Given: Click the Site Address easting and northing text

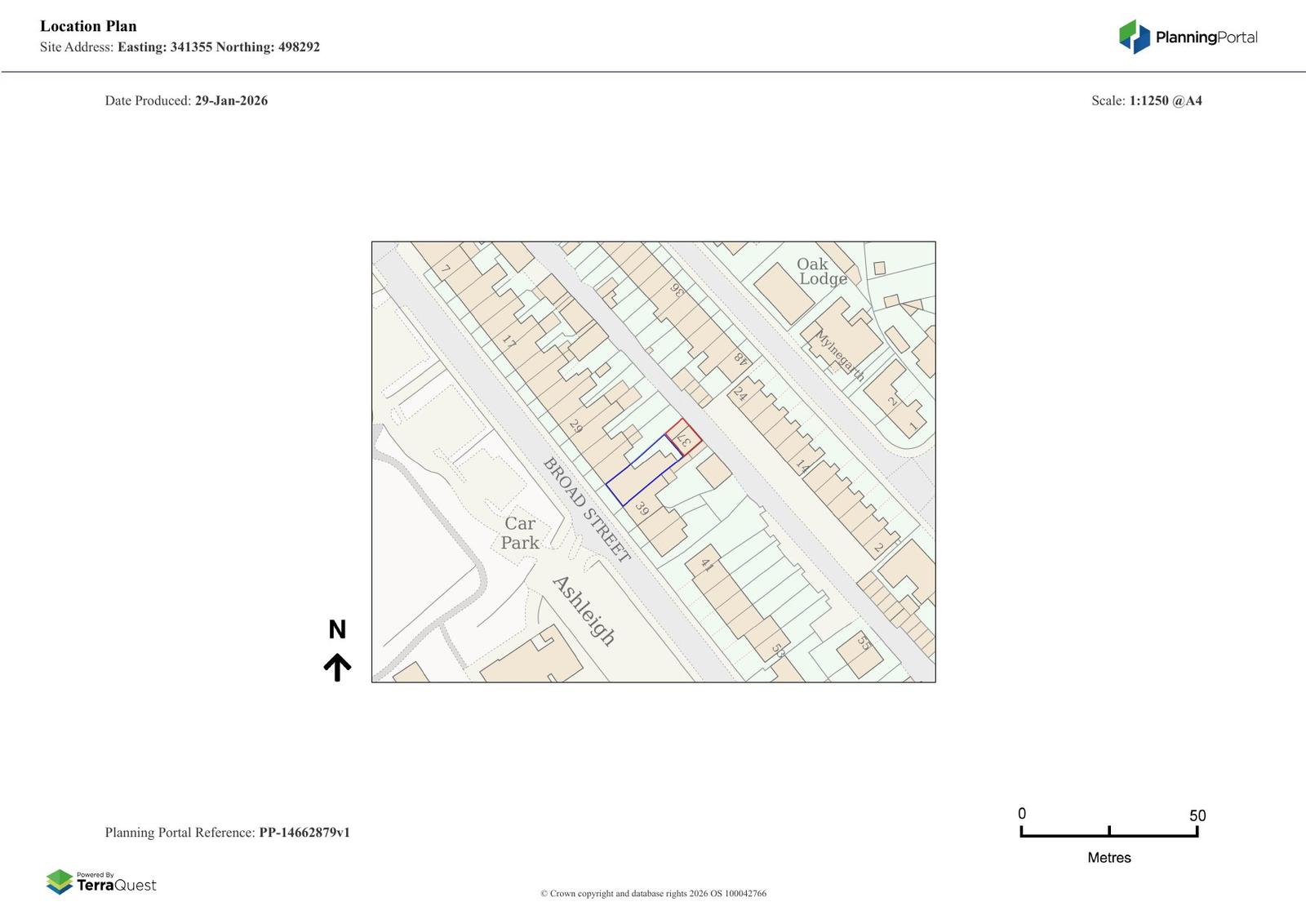Looking at the screenshot, I should 180,47.
